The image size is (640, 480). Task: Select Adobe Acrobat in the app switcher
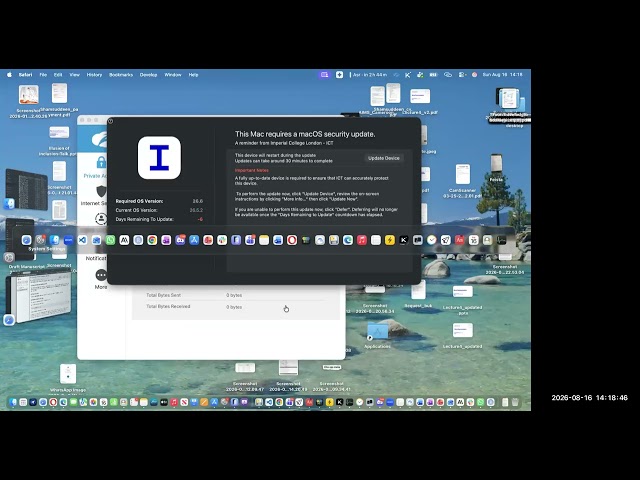[460, 240]
